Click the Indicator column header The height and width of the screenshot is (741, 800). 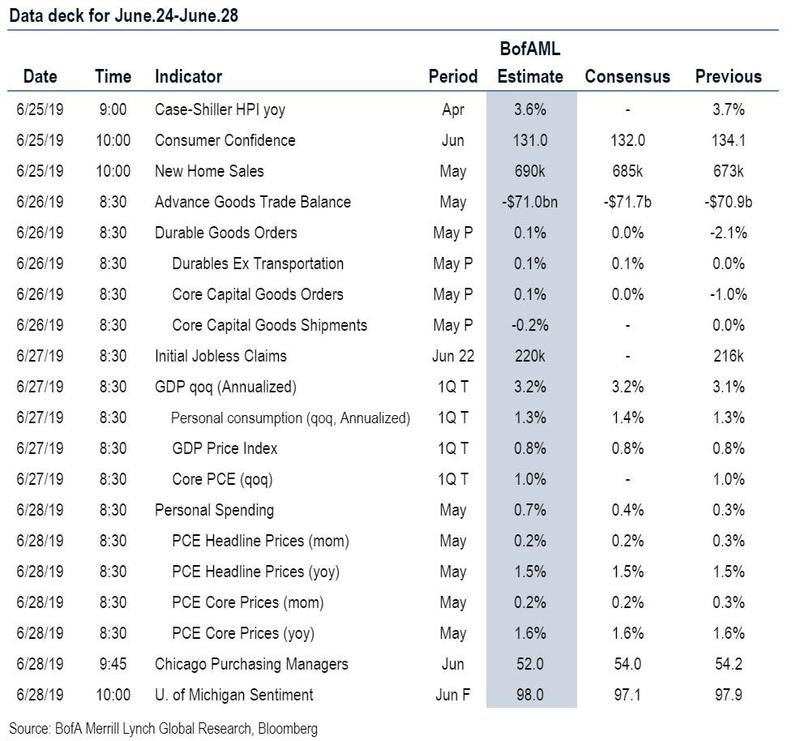tap(188, 77)
